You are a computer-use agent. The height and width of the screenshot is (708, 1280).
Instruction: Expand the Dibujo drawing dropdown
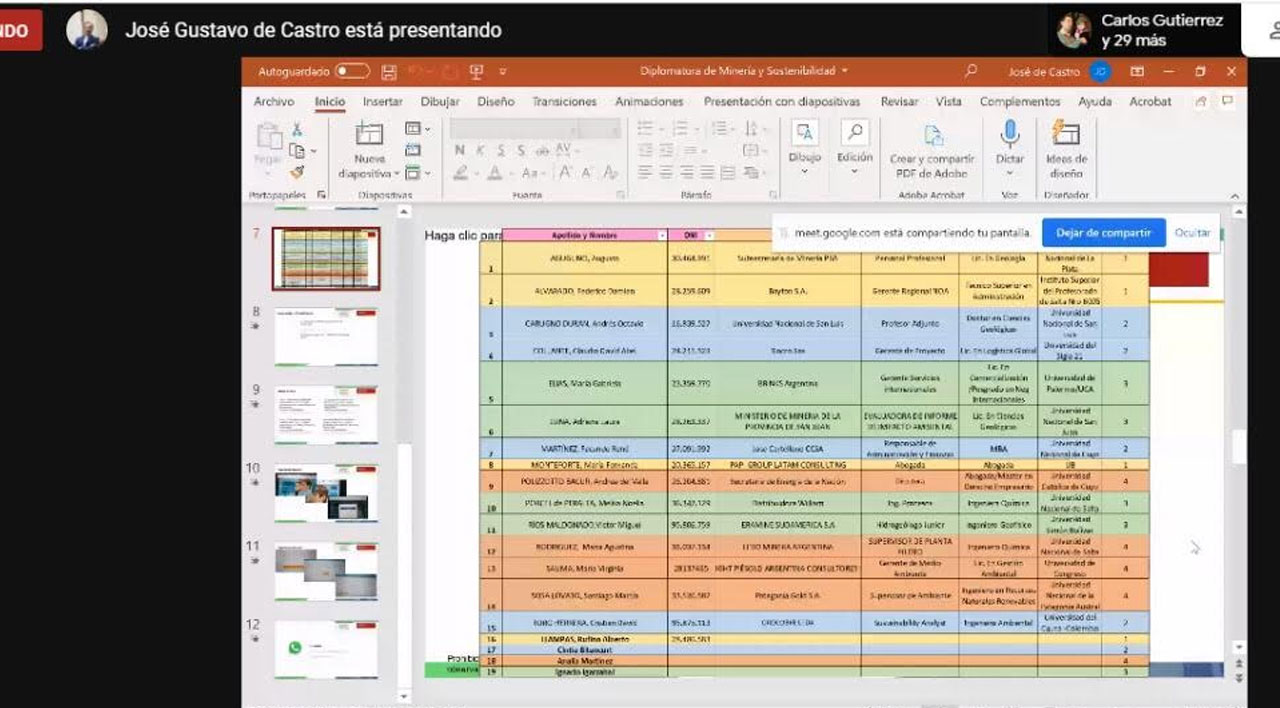[804, 171]
